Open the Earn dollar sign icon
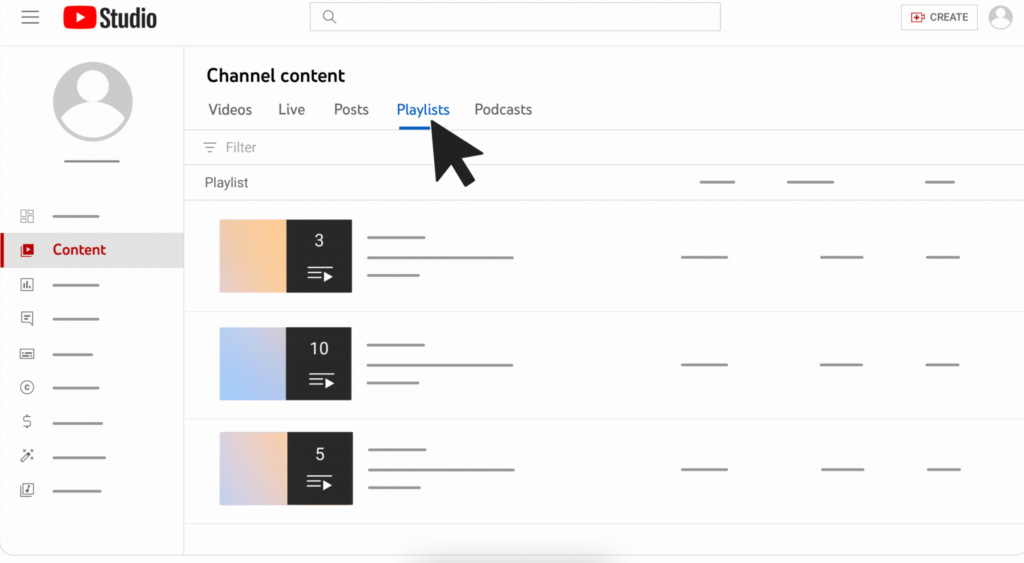The image size is (1024, 563). click(27, 422)
